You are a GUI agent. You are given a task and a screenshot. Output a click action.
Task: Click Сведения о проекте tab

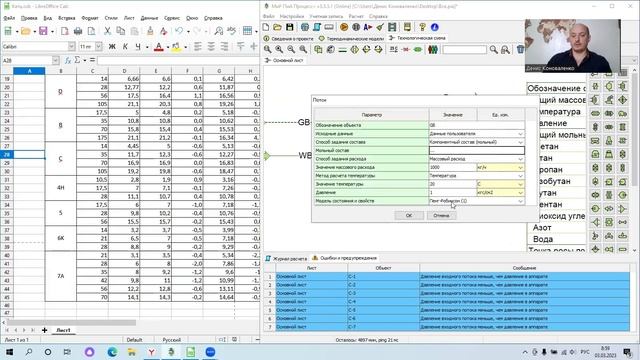tap(289, 38)
